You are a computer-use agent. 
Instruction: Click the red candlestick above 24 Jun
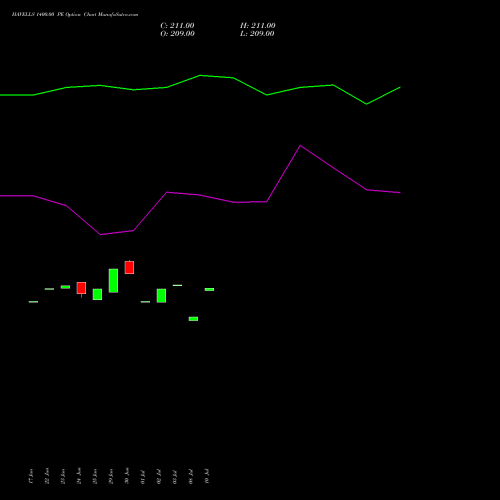pyautogui.click(x=81, y=288)
